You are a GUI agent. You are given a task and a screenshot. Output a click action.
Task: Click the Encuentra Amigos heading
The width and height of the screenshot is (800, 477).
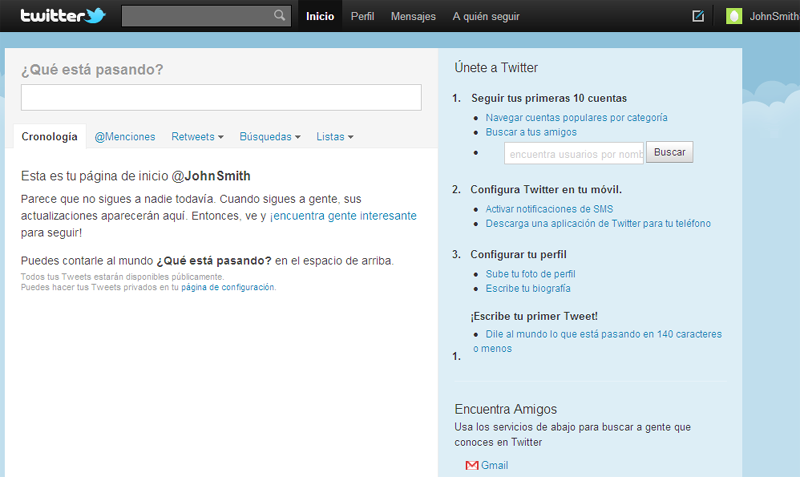pyautogui.click(x=506, y=409)
